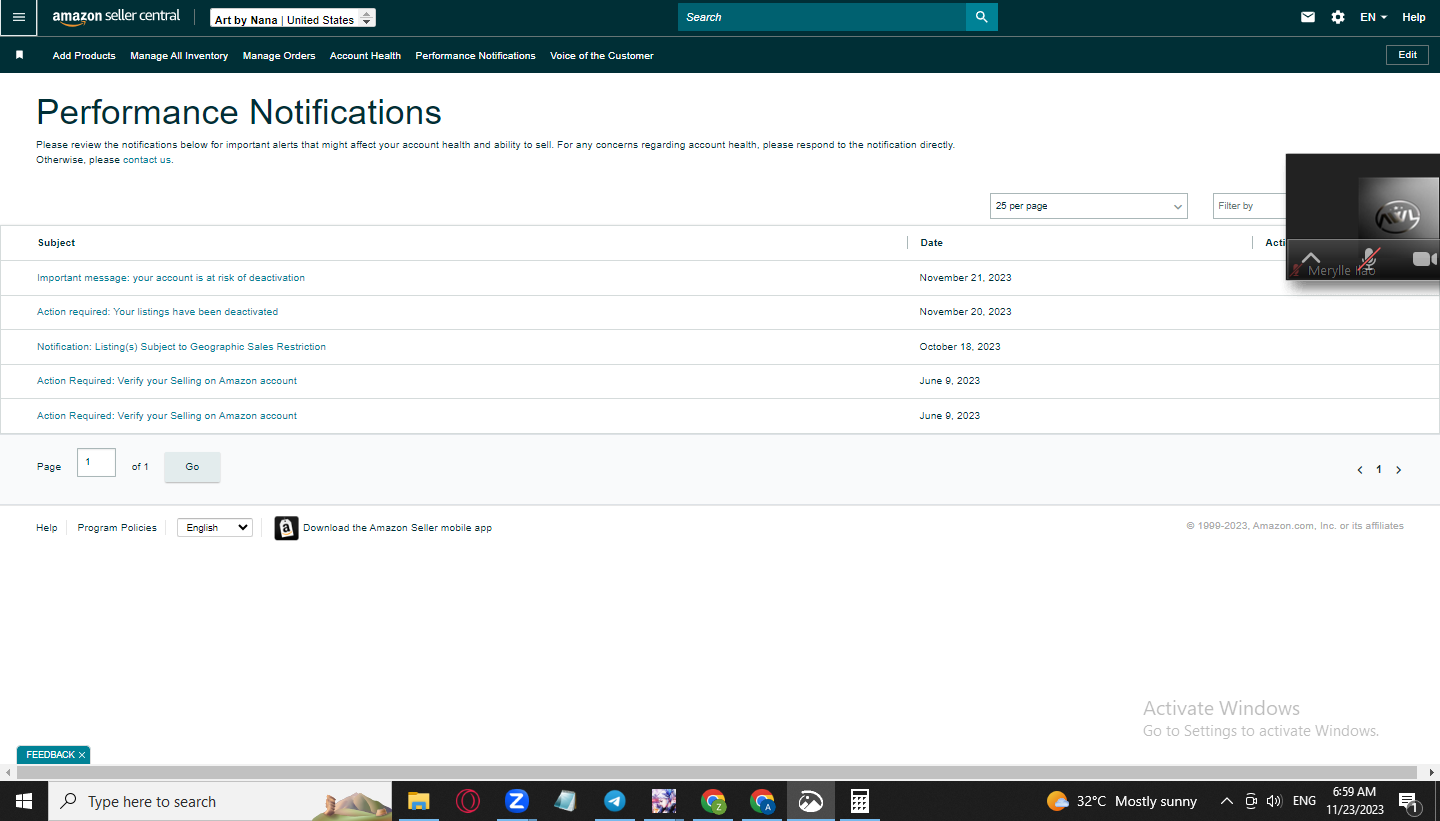Viewport: 1440px width, 821px height.
Task: Click the magnifier search button
Action: (982, 17)
